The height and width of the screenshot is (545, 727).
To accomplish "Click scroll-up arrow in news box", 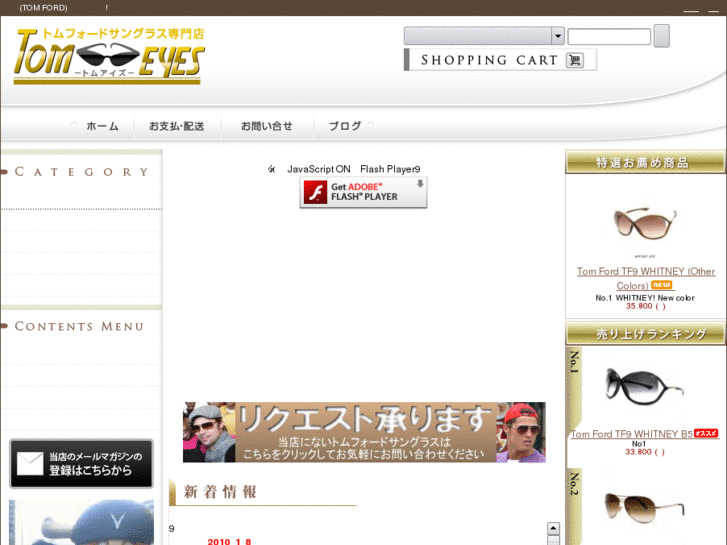I will (x=554, y=528).
